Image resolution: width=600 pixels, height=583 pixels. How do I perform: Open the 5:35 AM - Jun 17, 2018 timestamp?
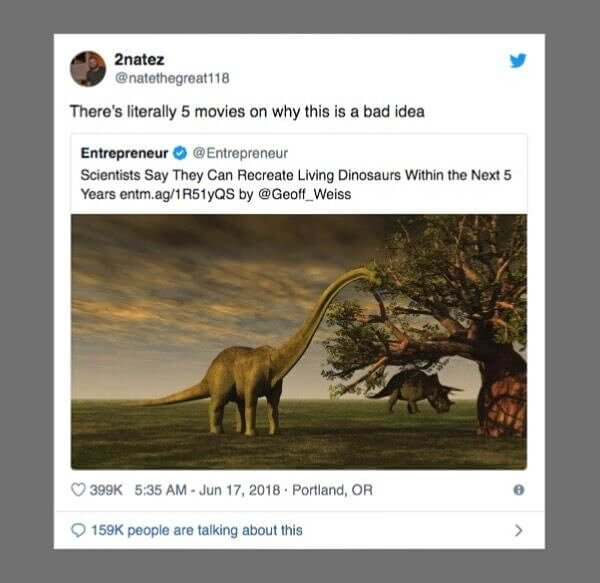tap(207, 490)
